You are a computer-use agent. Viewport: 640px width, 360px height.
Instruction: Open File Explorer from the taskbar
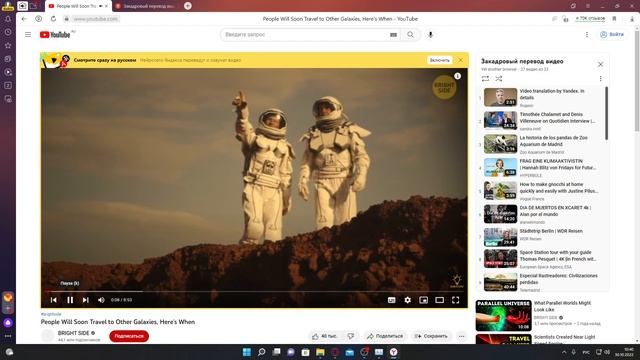coord(320,352)
